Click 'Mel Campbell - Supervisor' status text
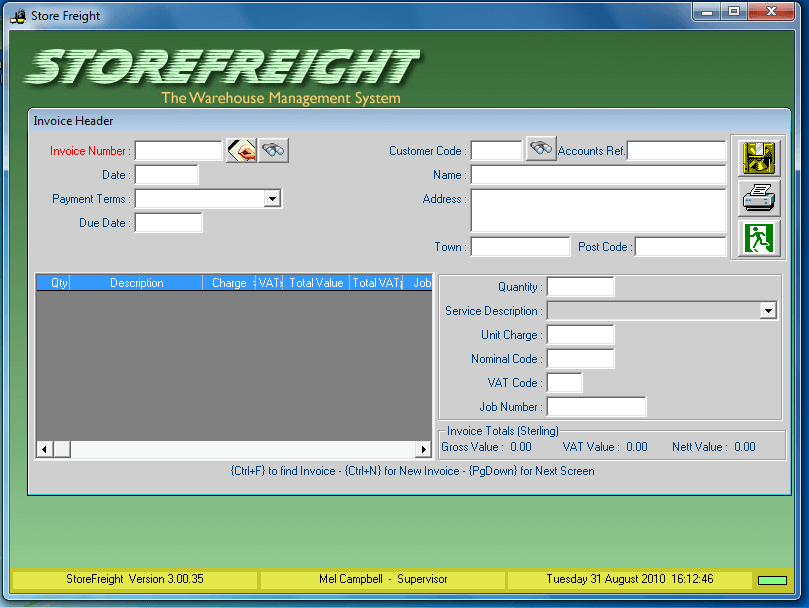Viewport: 809px width, 608px height. 383,579
